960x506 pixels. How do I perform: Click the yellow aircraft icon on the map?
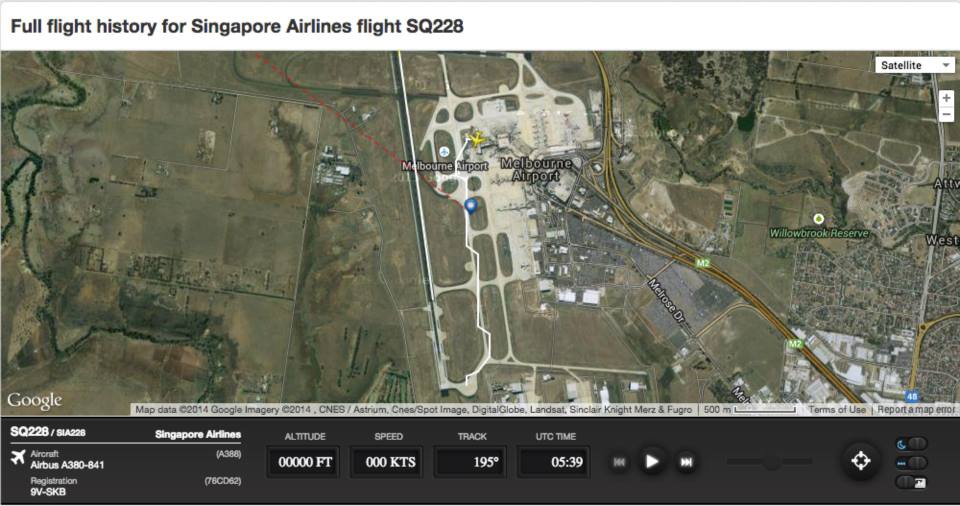point(474,140)
